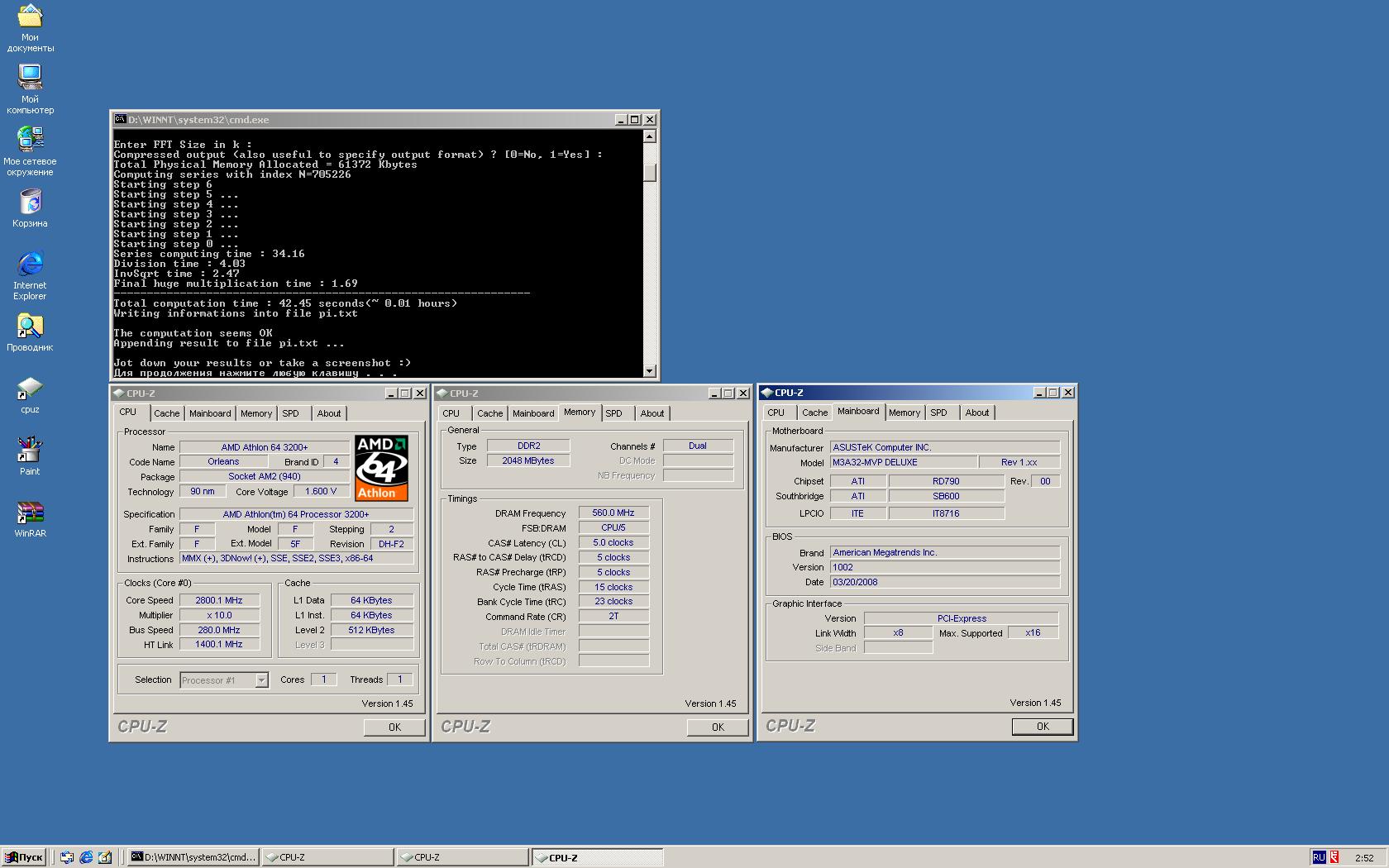1389x868 pixels.
Task: Open About tab in Mainboard CPU-Z window
Action: pos(977,413)
